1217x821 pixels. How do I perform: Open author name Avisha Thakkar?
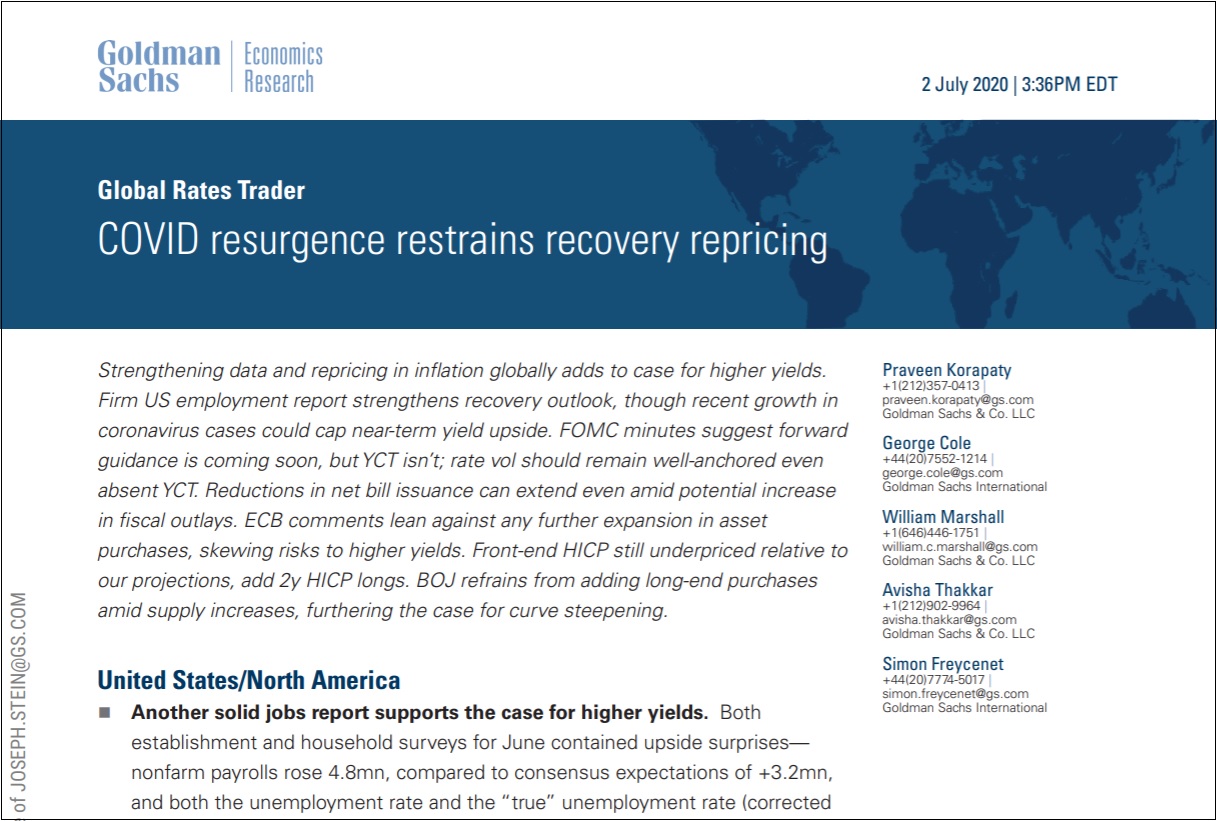point(937,590)
